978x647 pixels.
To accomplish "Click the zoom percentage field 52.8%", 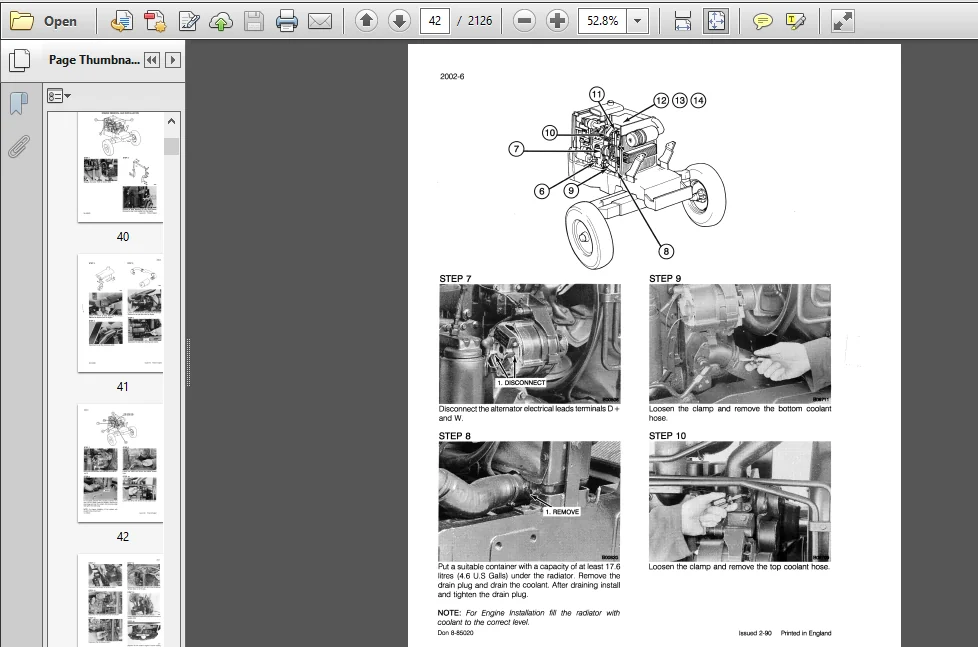I will (x=603, y=21).
